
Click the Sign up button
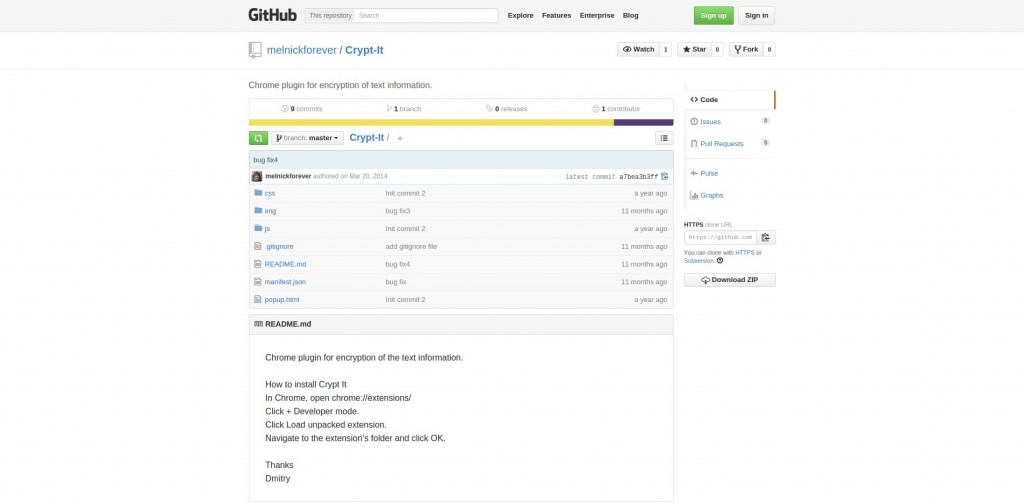click(713, 16)
